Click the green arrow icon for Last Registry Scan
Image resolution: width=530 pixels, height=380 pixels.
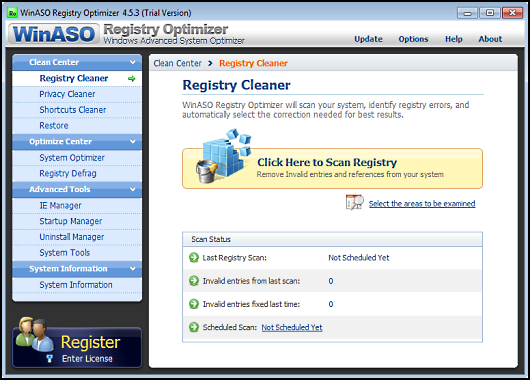pyautogui.click(x=194, y=258)
